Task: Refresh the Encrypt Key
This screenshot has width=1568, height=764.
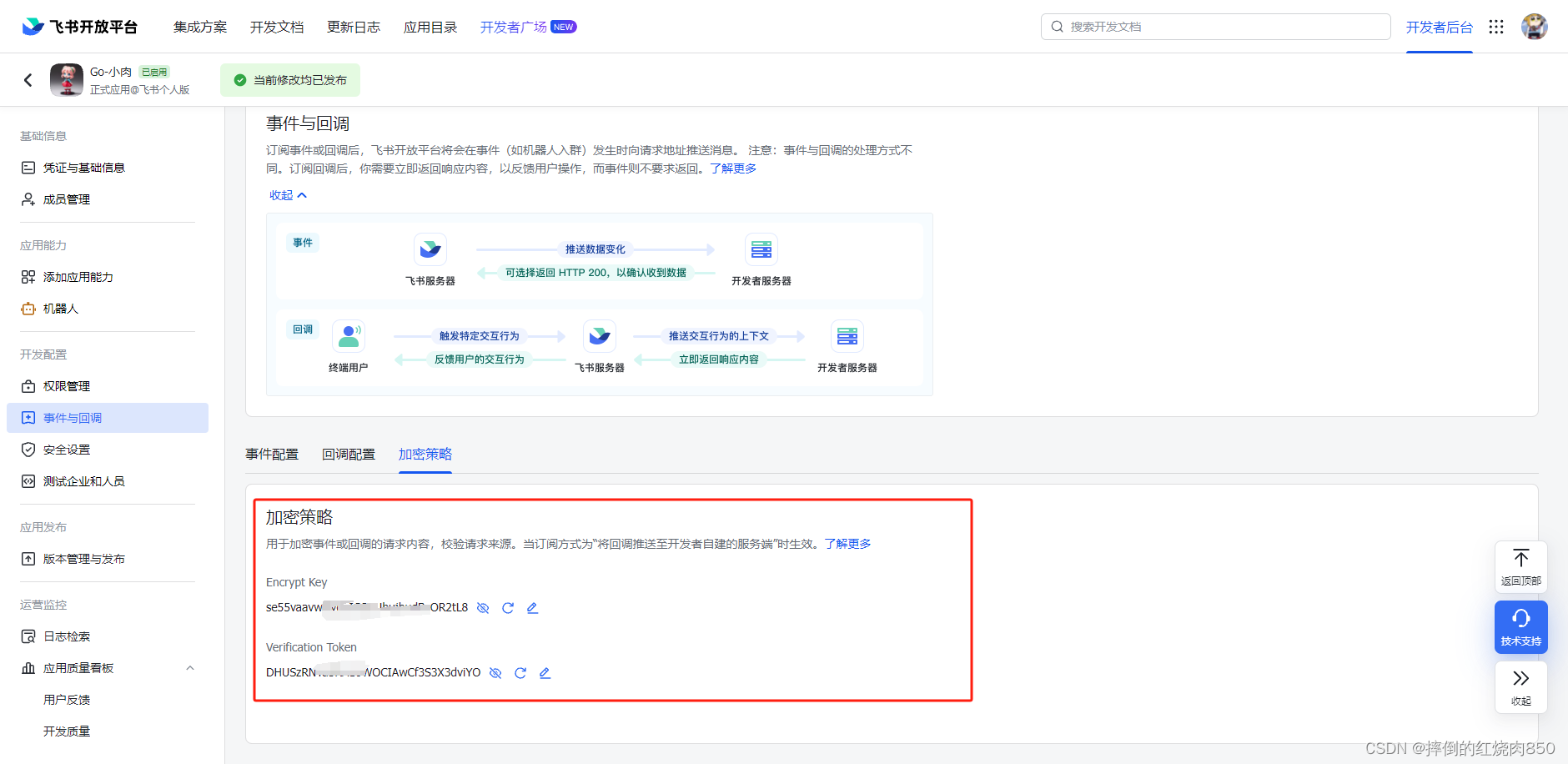Action: click(508, 608)
